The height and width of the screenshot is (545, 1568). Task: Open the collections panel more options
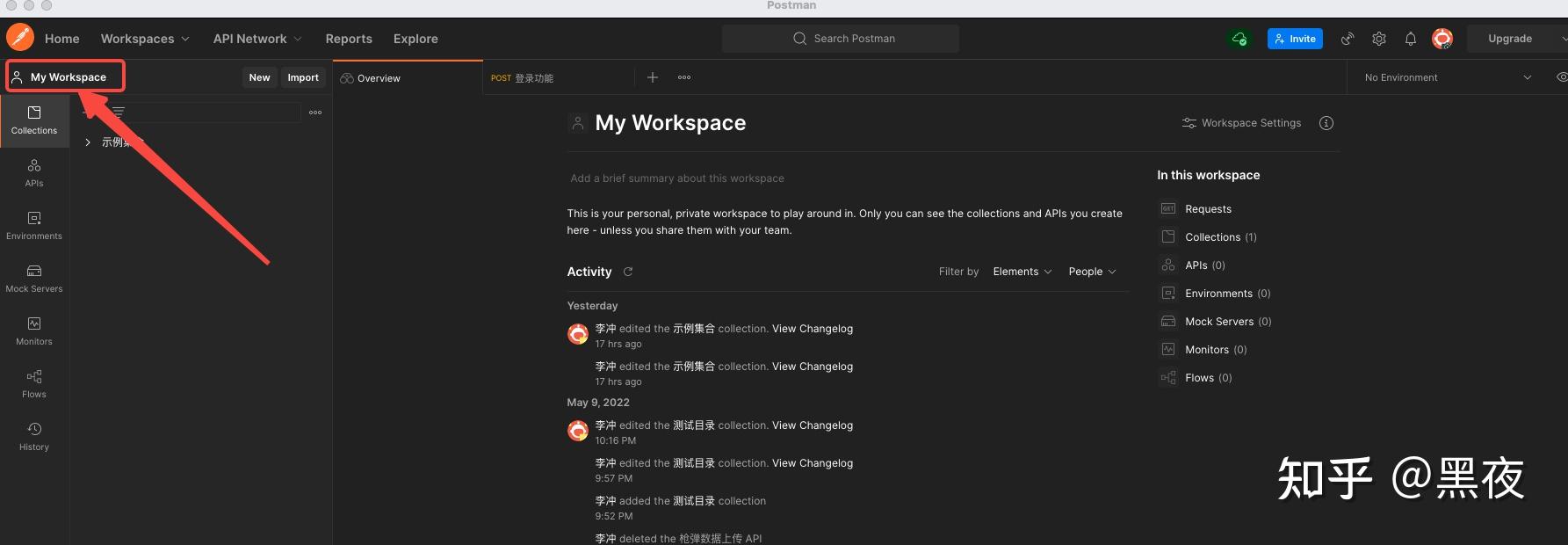(x=315, y=113)
